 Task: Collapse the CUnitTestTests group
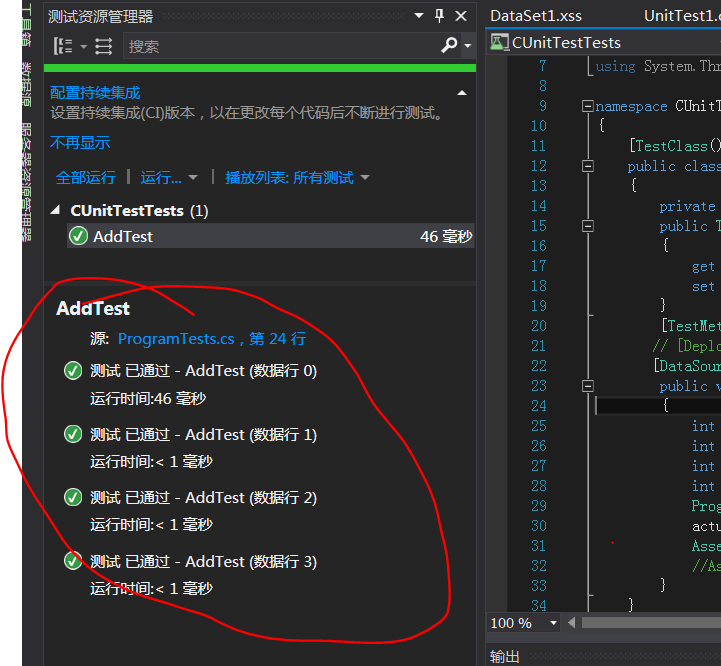tap(56, 210)
